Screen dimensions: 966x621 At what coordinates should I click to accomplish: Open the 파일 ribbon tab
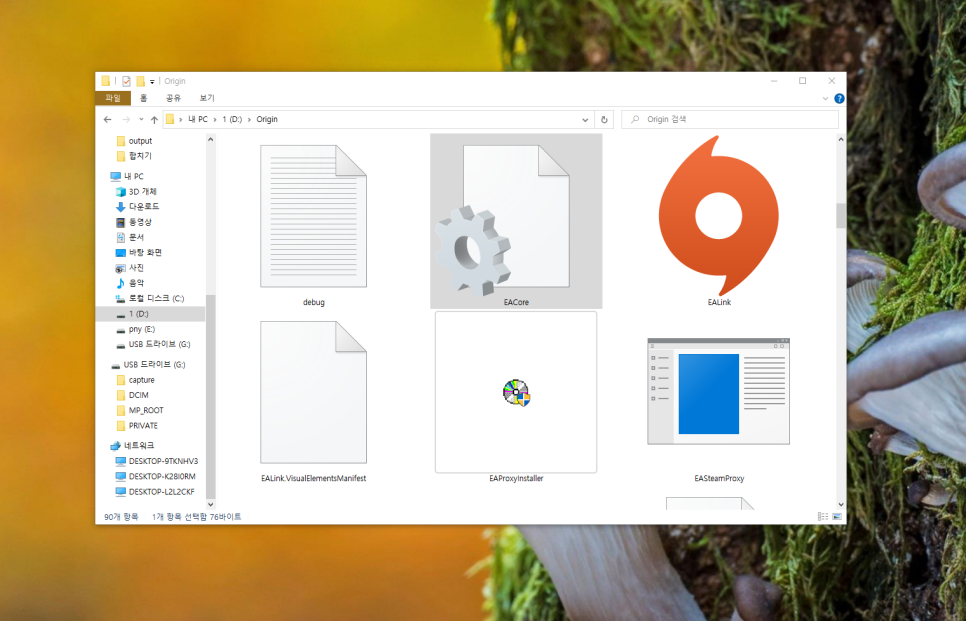pyautogui.click(x=113, y=98)
